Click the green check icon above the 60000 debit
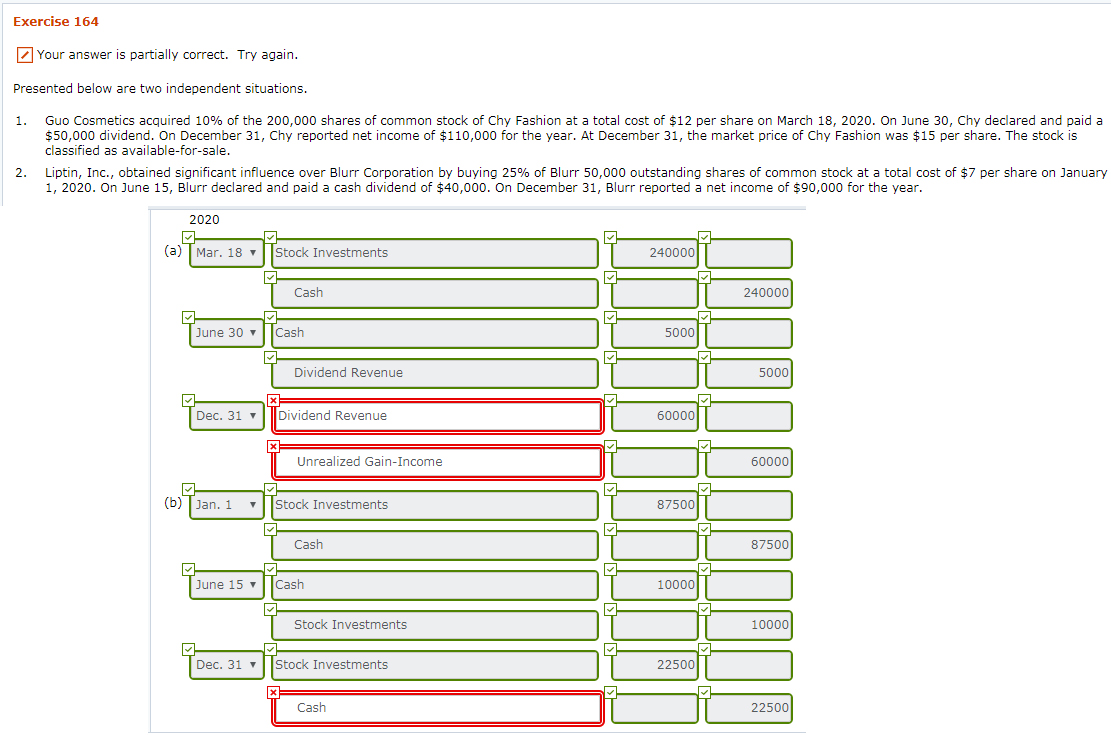Image resolution: width=1111 pixels, height=735 pixels. (x=611, y=400)
